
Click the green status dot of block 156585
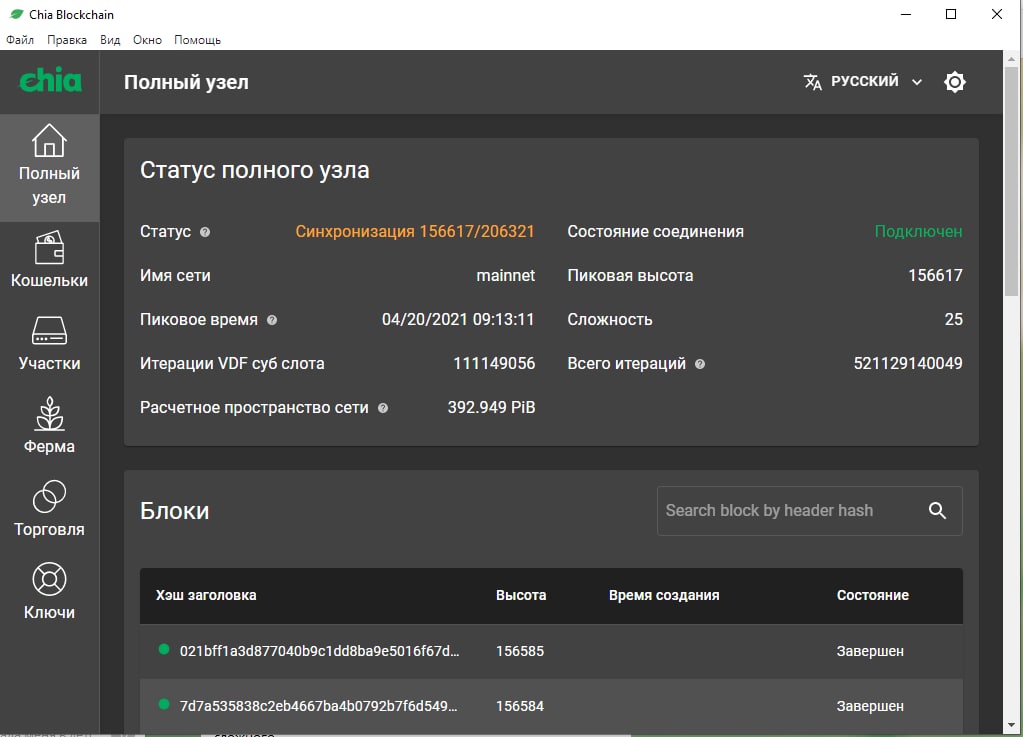coord(164,649)
